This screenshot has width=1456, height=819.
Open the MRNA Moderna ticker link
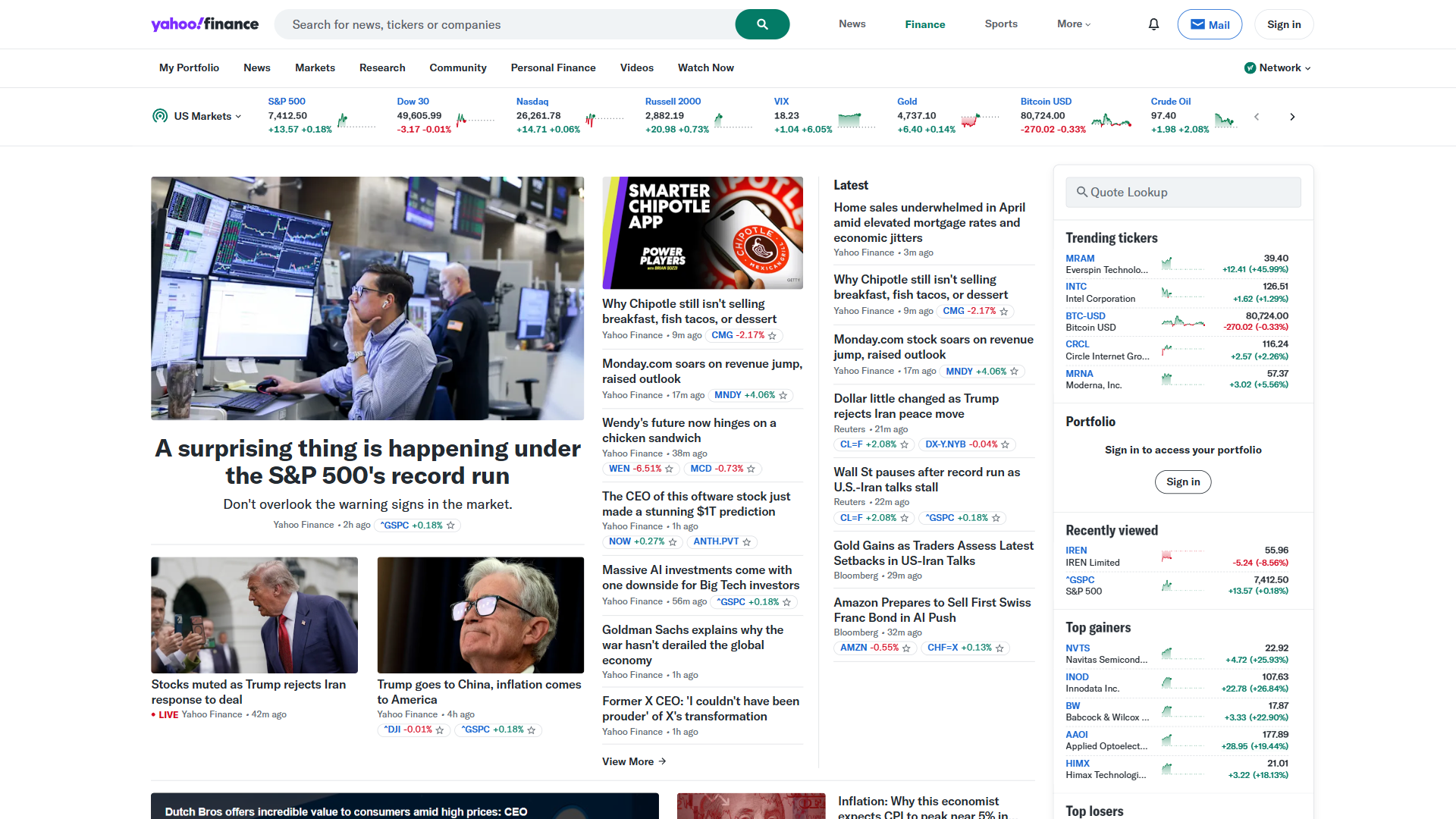[1079, 374]
